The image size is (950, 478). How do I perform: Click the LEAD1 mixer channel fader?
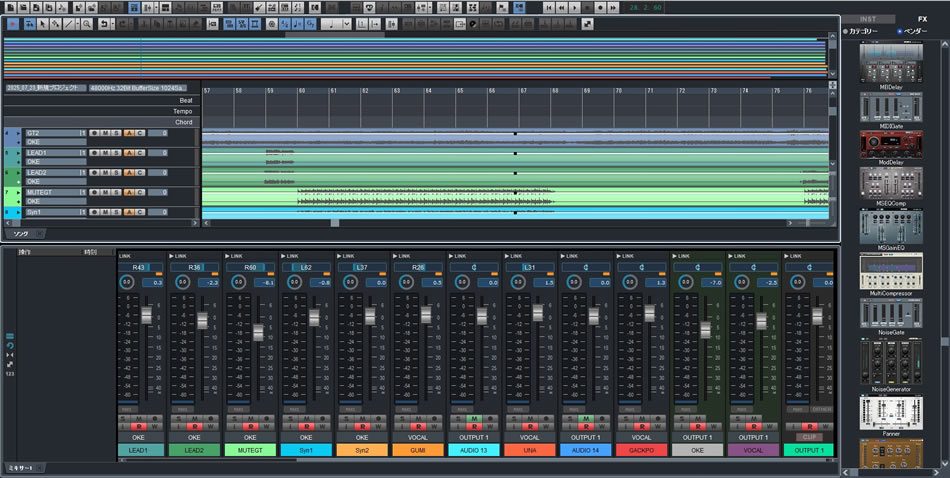pos(146,316)
